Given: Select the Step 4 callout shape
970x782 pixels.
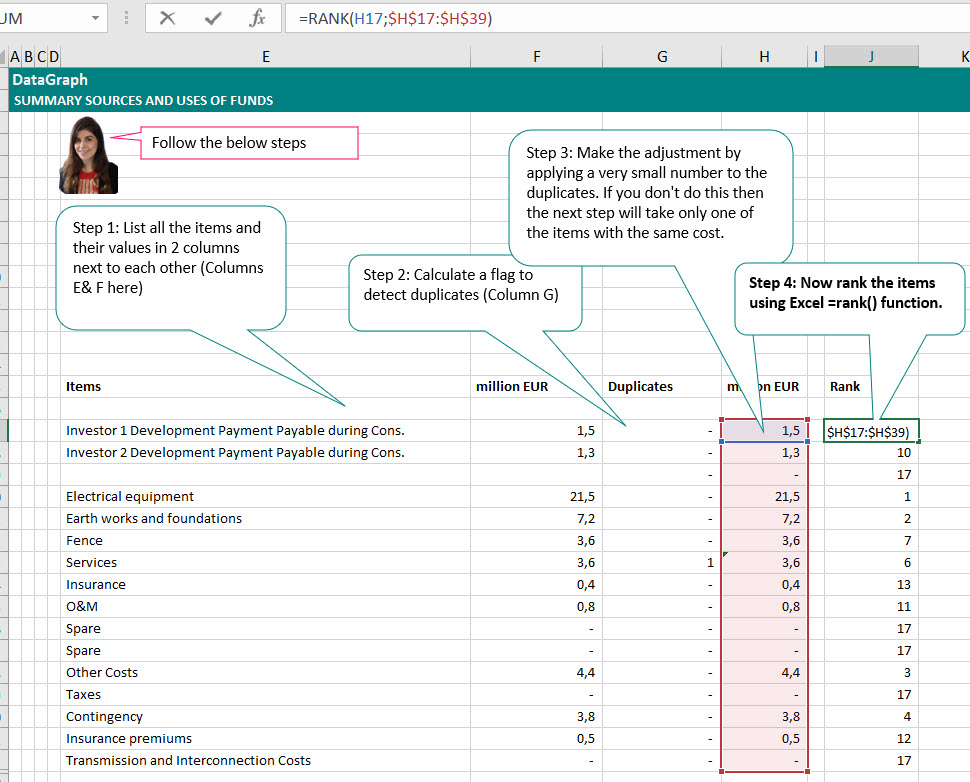Looking at the screenshot, I should click(849, 299).
